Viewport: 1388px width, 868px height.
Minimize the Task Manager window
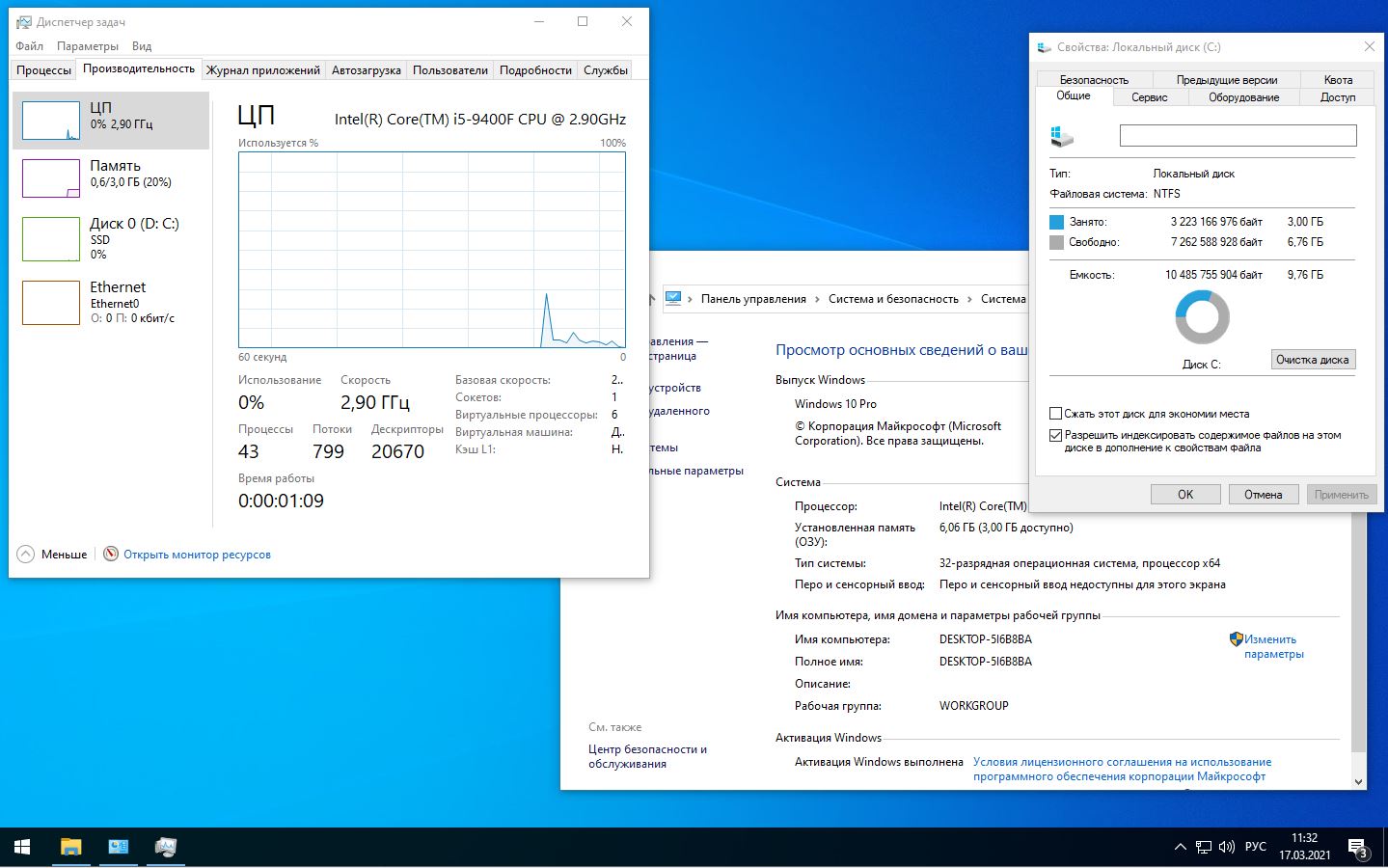coord(538,21)
